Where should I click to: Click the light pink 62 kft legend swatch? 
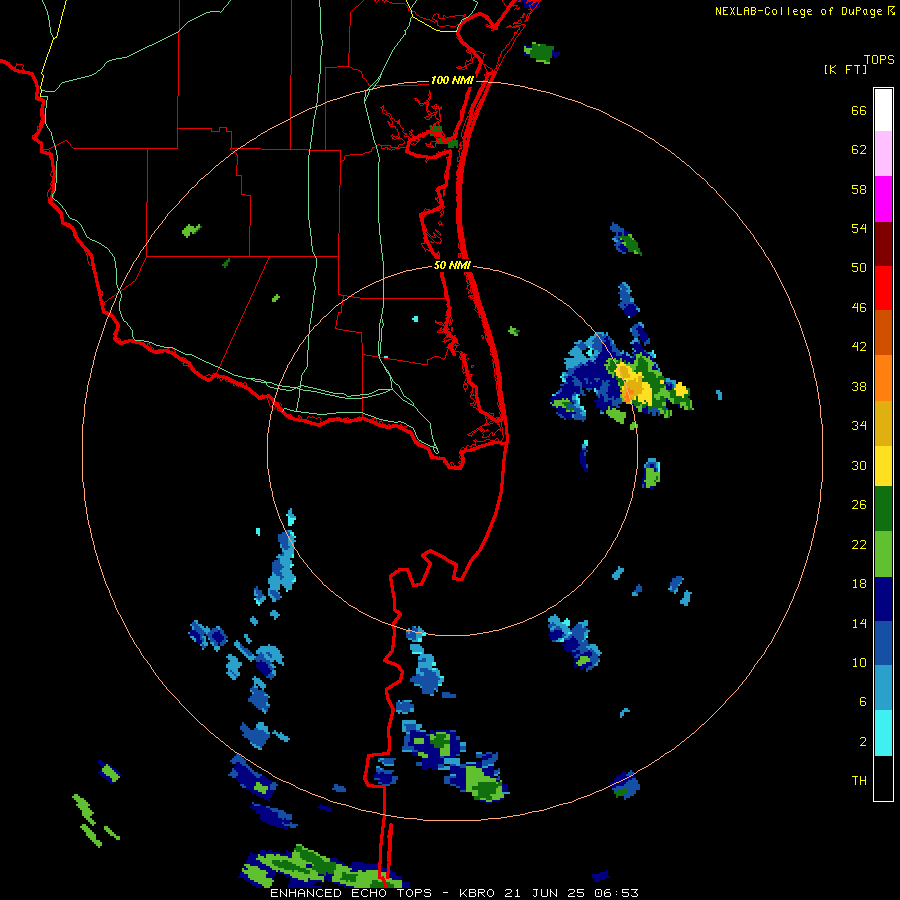883,154
